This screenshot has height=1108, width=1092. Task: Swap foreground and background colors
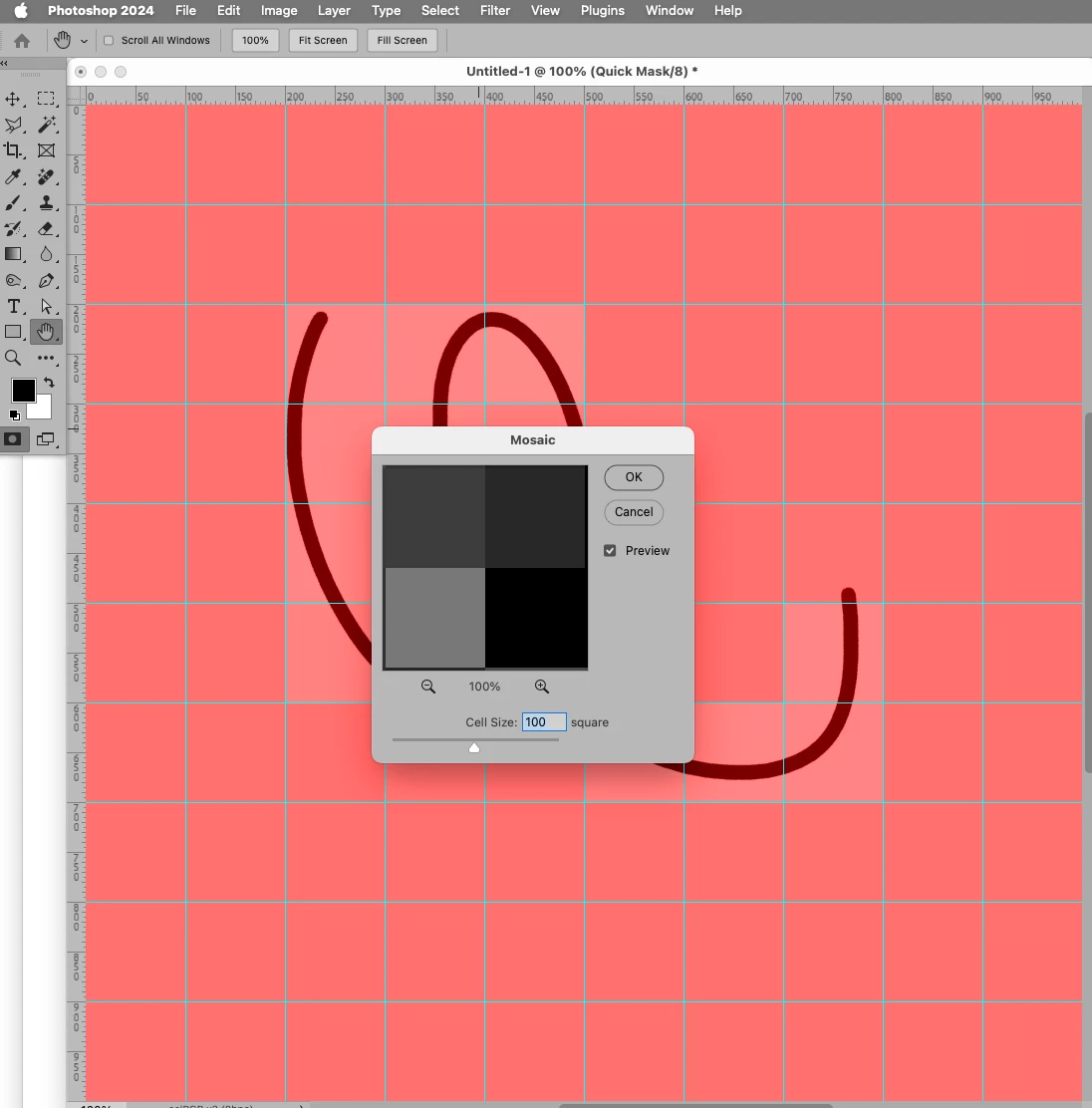(49, 383)
